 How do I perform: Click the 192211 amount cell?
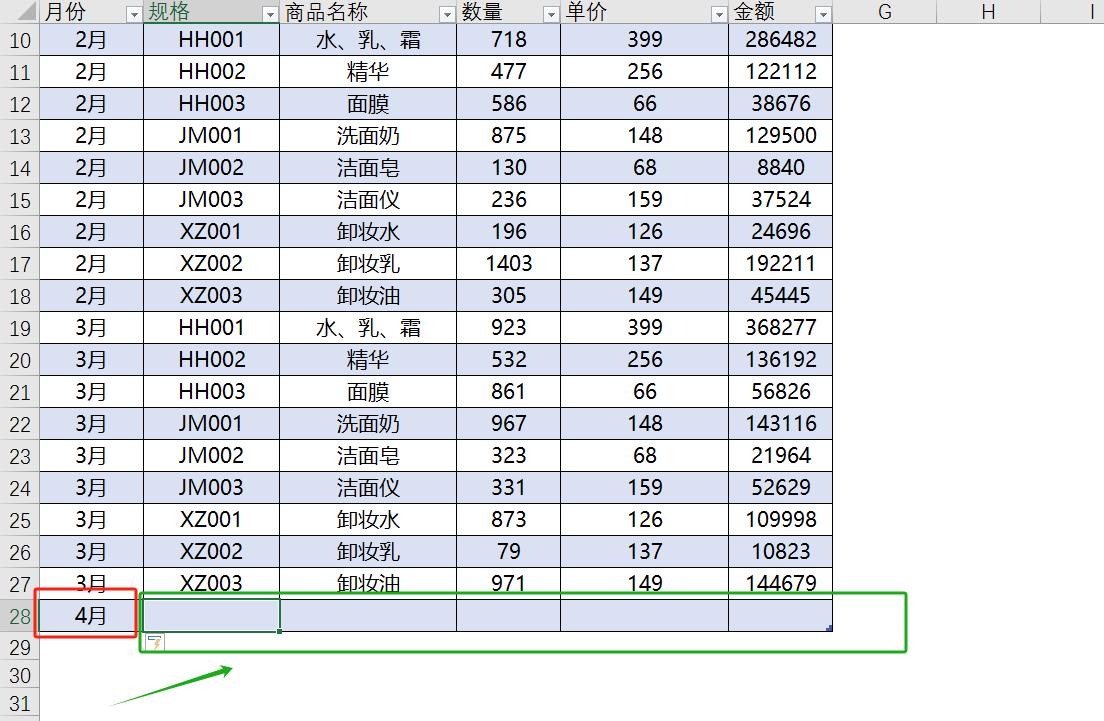click(781, 264)
